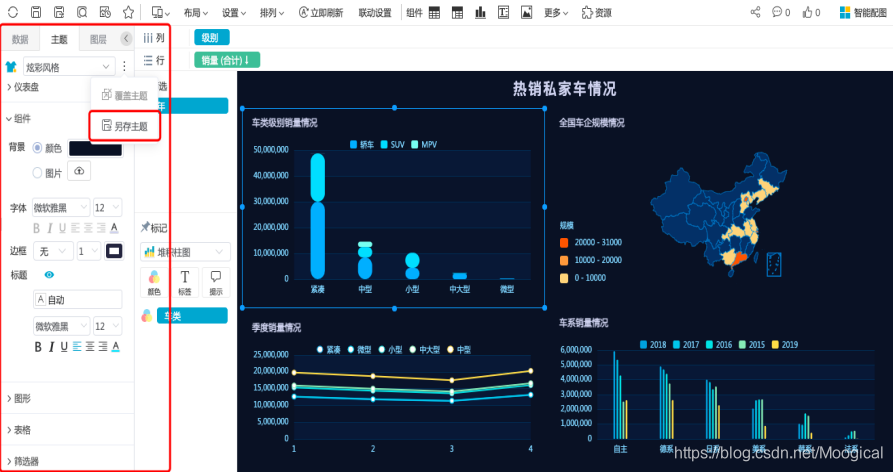Switch to the 主题 tab

pyautogui.click(x=59, y=39)
